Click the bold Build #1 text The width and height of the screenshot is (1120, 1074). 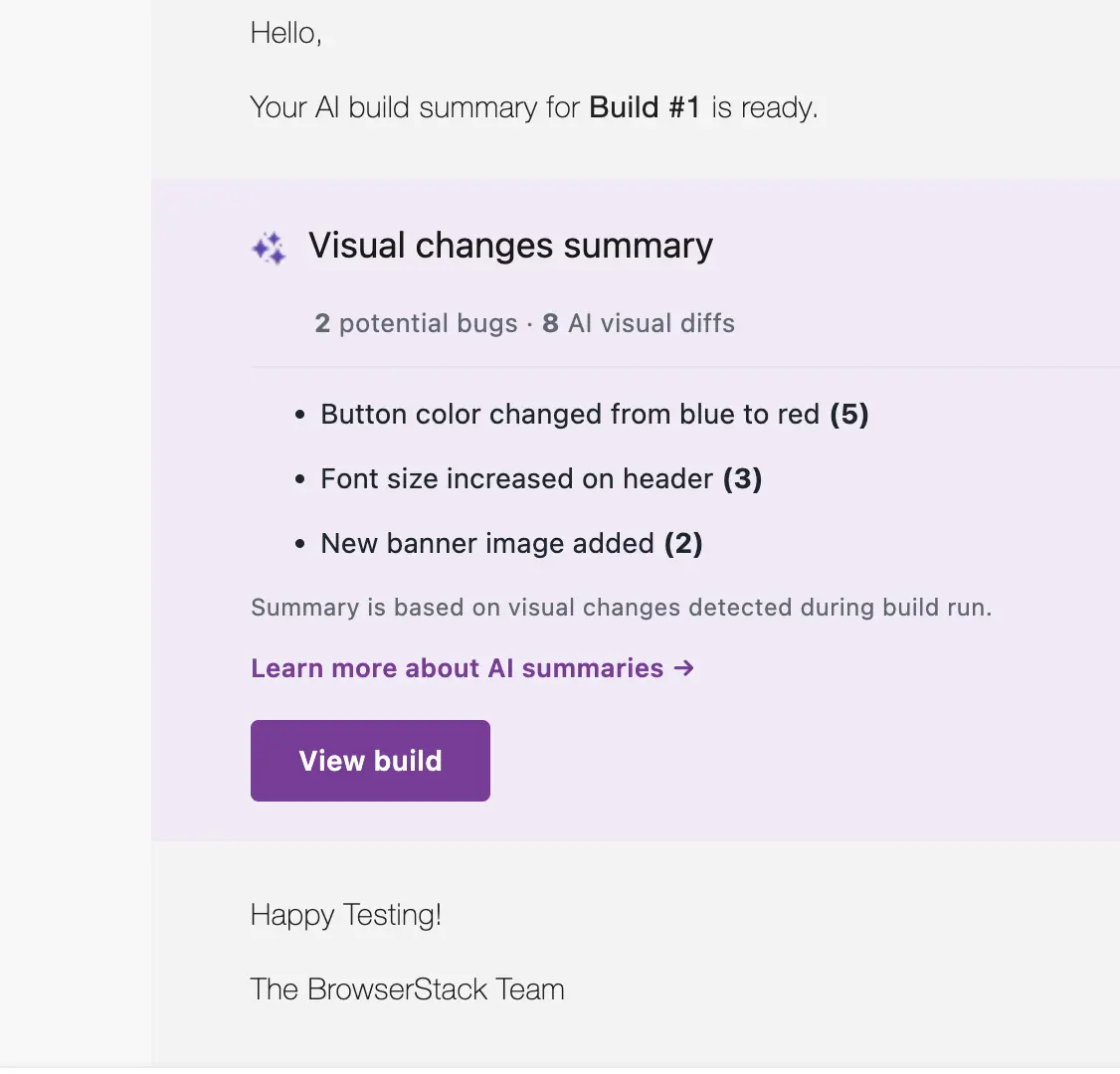[x=645, y=106]
